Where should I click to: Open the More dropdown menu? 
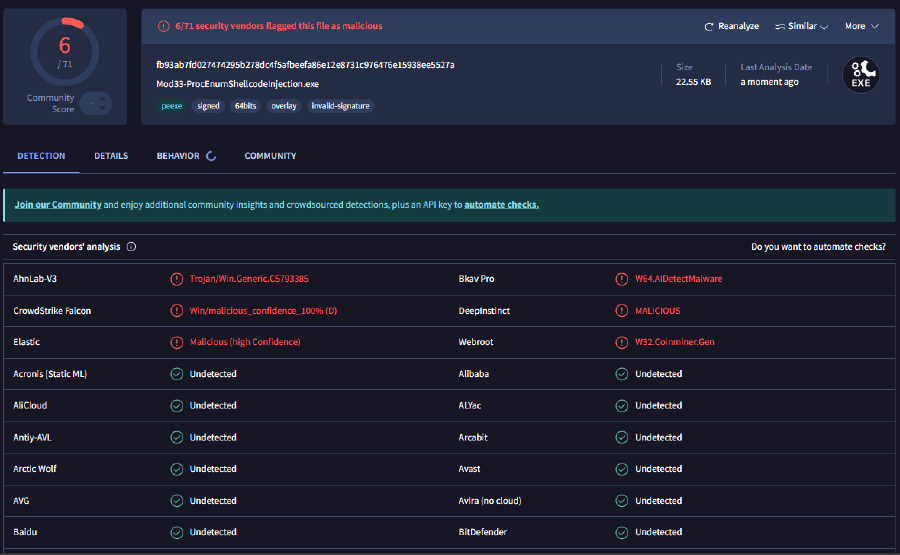861,26
